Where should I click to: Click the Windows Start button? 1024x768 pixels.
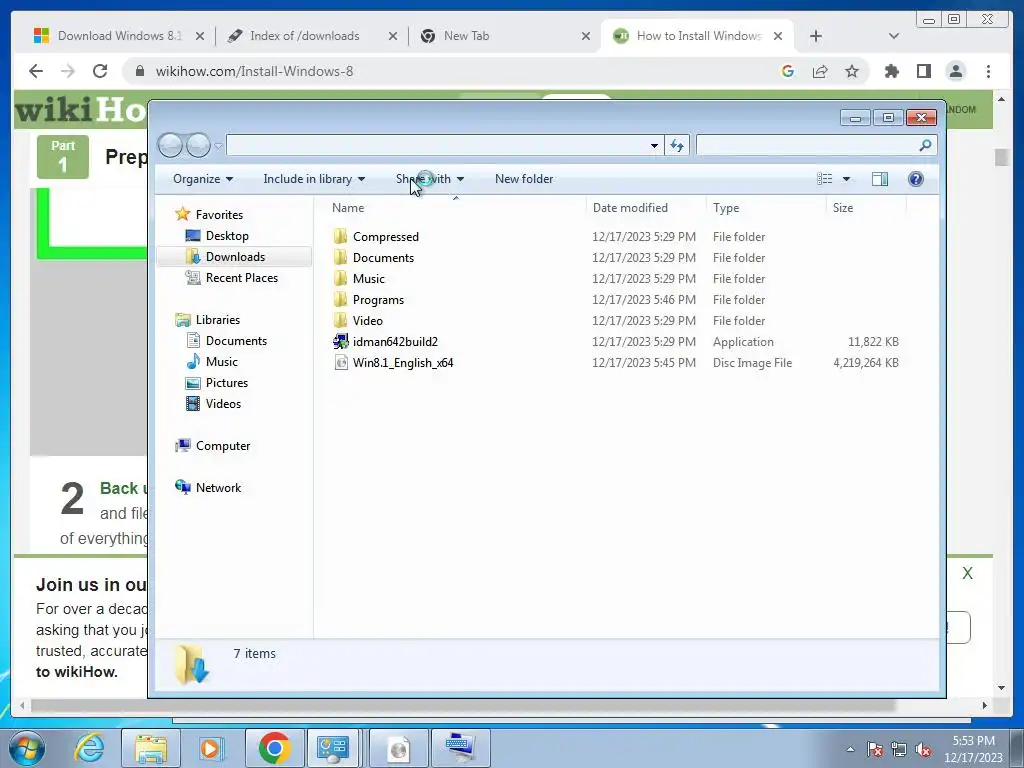tap(26, 748)
